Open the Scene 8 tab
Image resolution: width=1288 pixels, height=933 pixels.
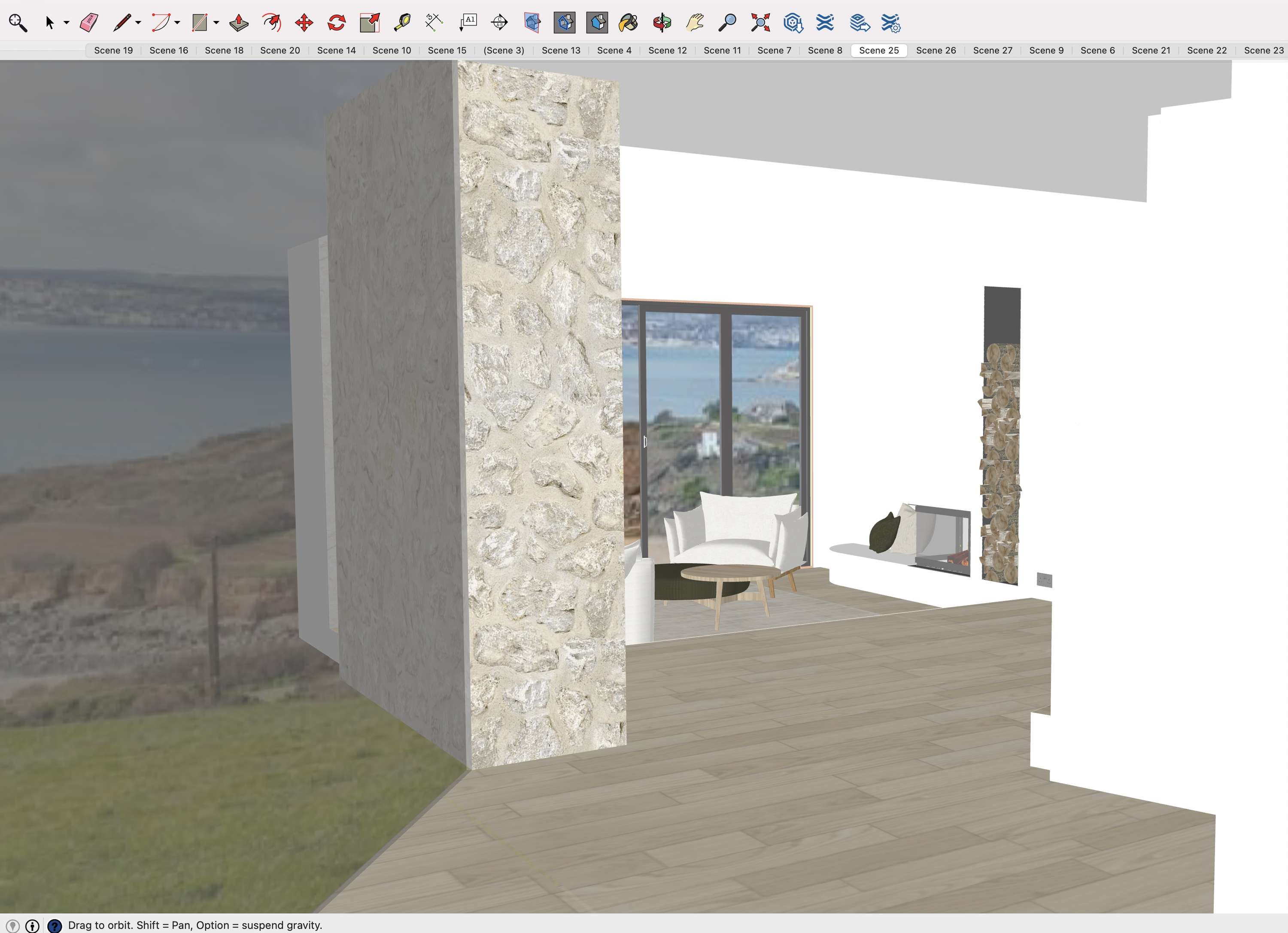[x=825, y=51]
